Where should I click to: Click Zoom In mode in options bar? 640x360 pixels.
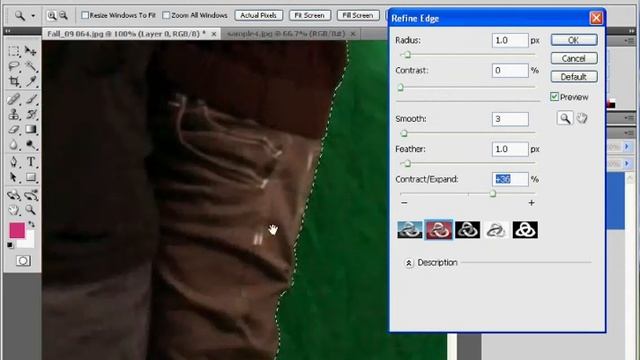click(52, 16)
